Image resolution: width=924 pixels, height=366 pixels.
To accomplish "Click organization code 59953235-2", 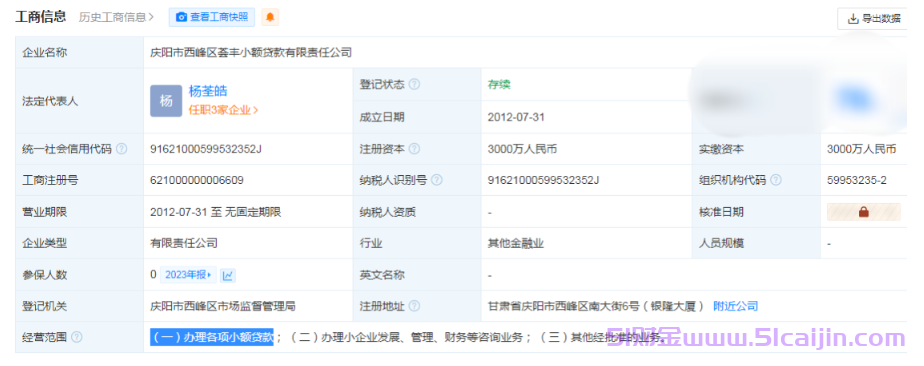I will [x=857, y=180].
